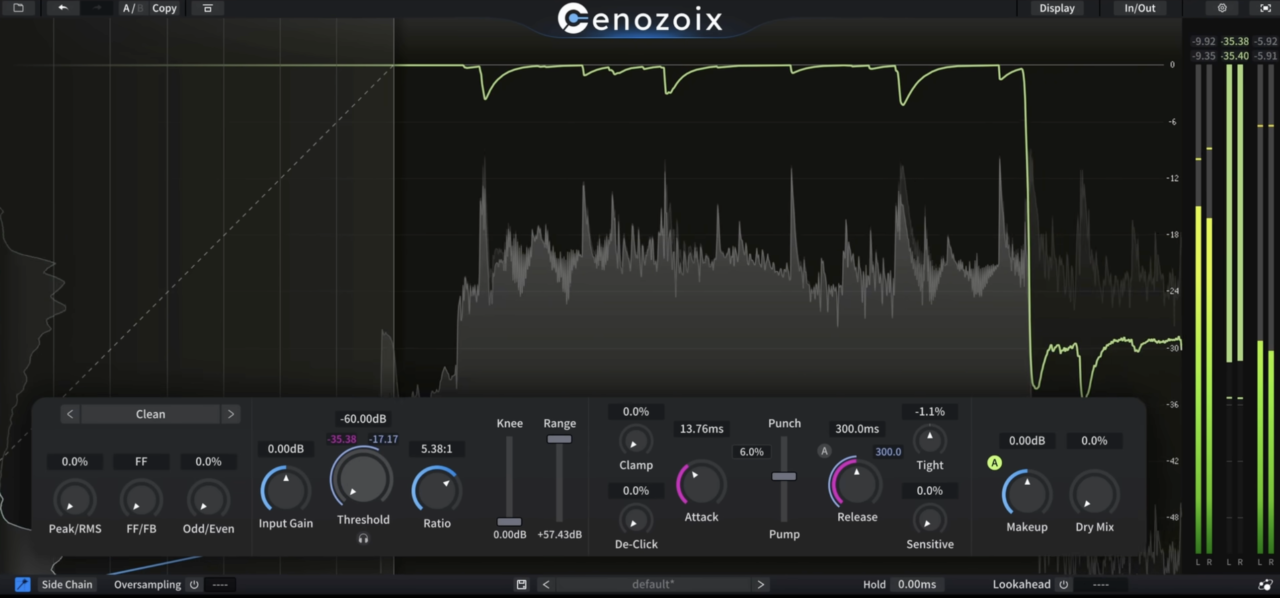This screenshot has width=1280, height=598.
Task: Click the fullscreen focus icon
Action: 1265,8
